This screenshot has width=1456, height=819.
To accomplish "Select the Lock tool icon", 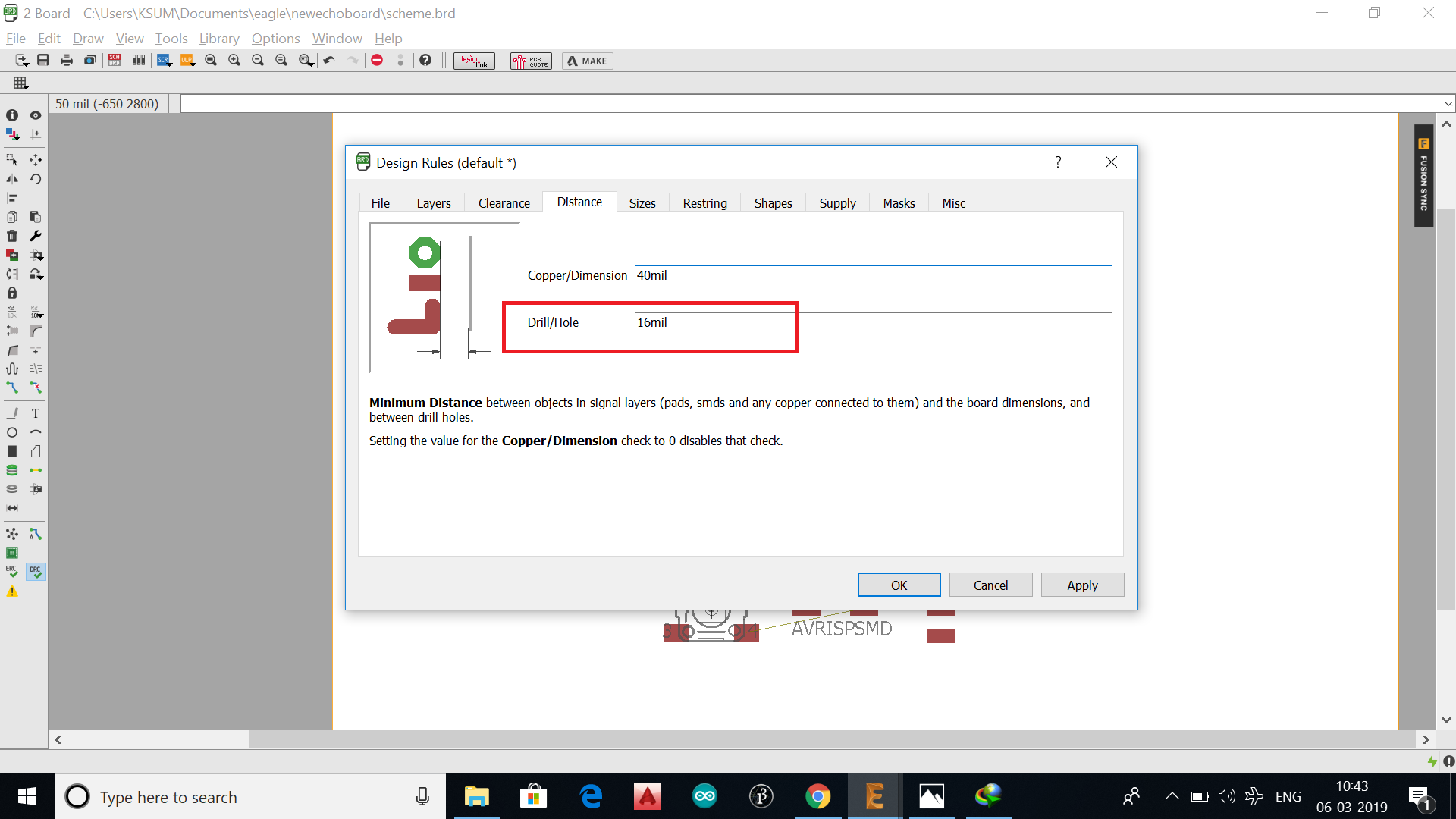I will coord(12,293).
